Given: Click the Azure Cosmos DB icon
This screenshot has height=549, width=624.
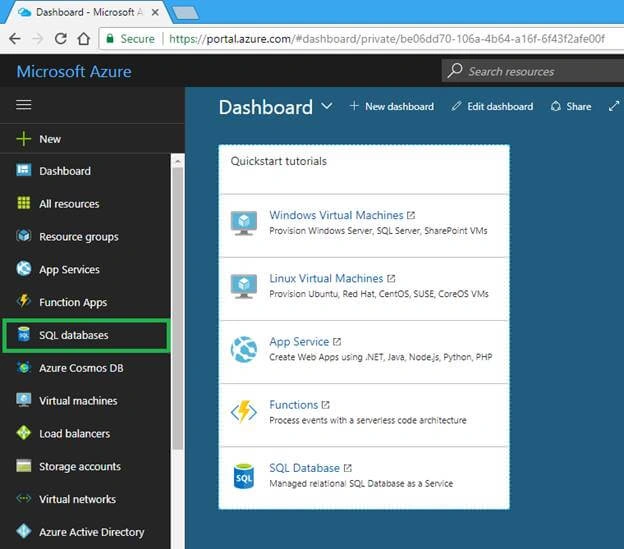Looking at the screenshot, I should click(23, 367).
